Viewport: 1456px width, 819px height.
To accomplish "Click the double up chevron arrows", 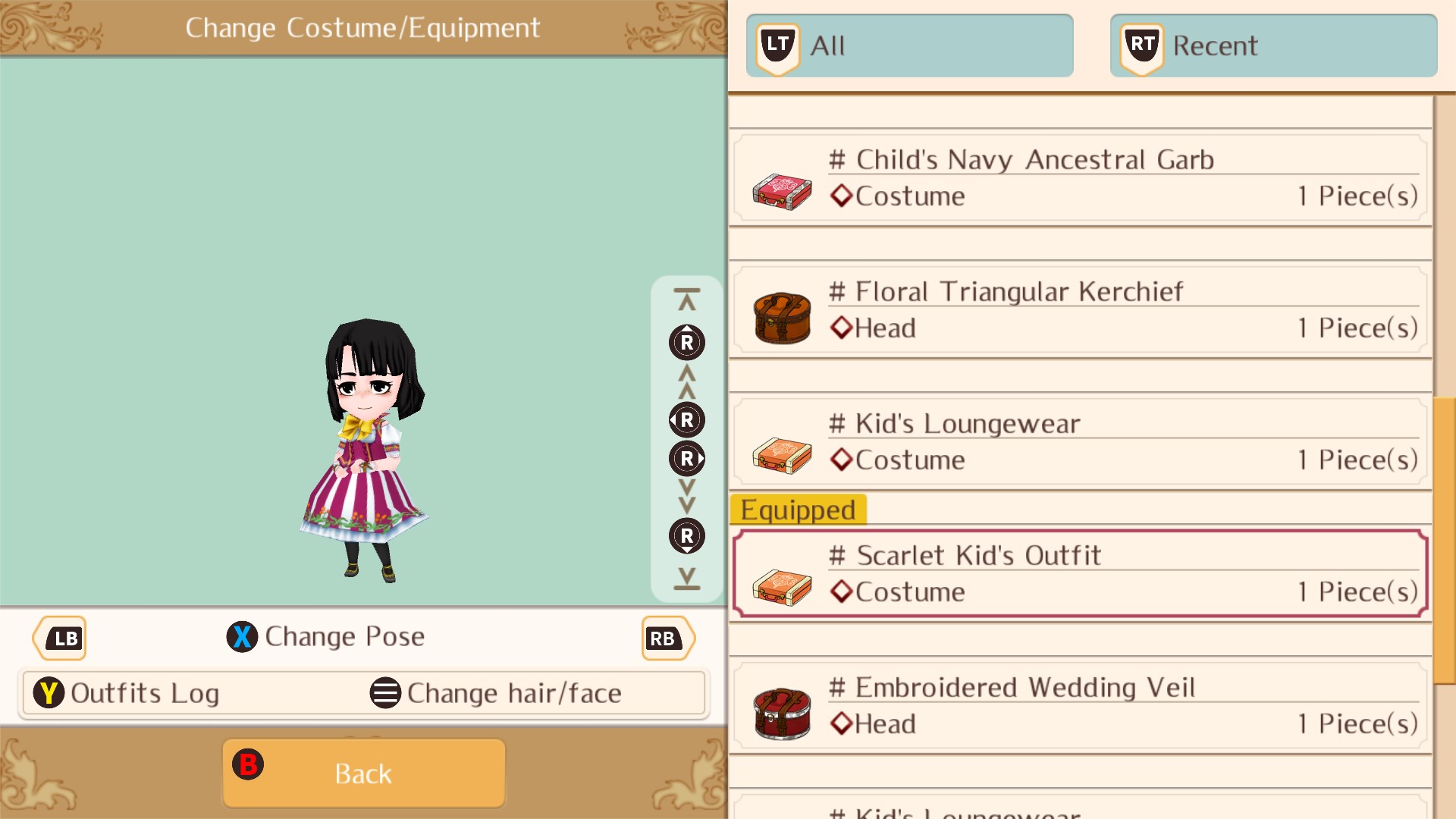I will click(687, 381).
